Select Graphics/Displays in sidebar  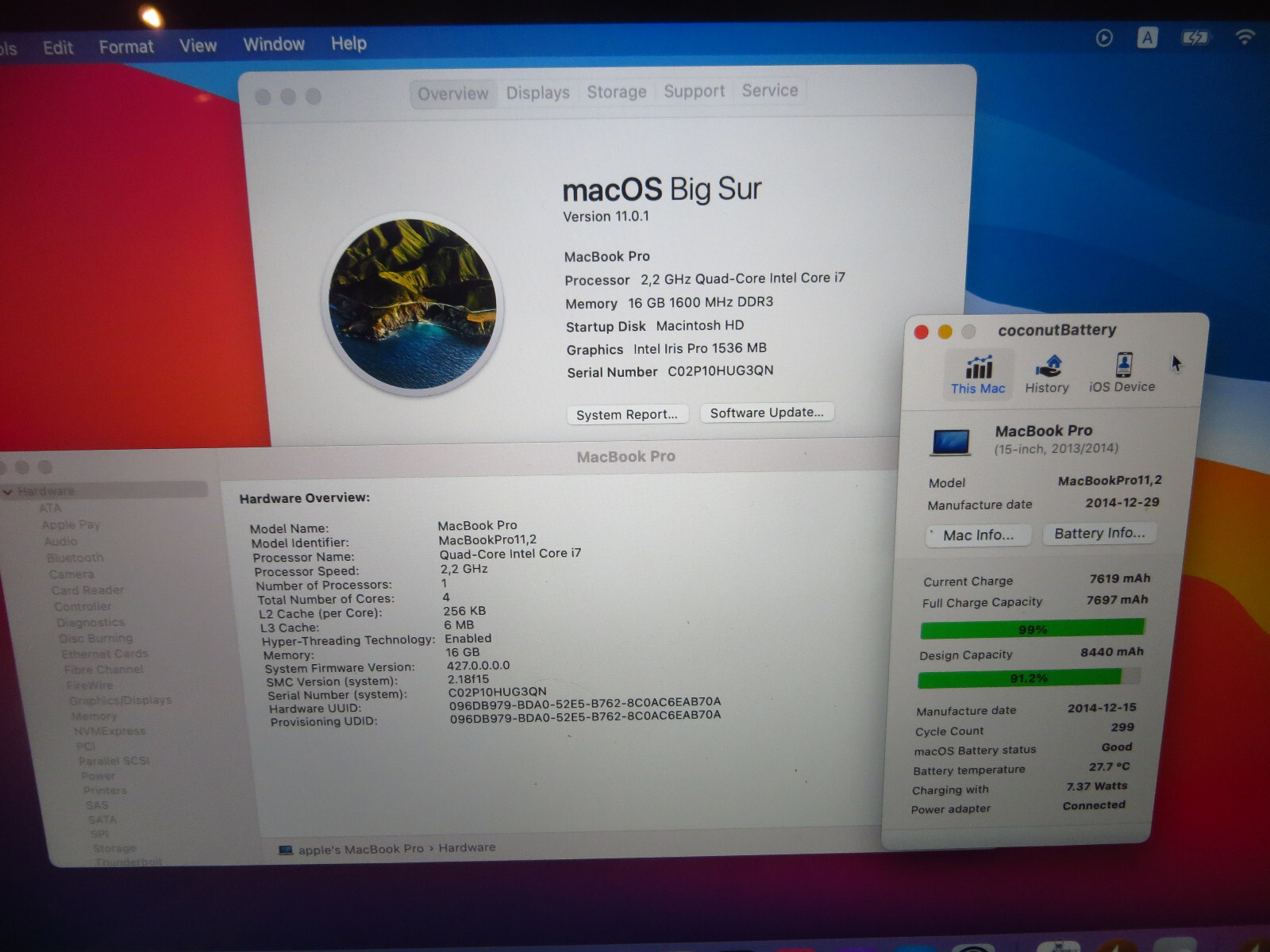[120, 700]
